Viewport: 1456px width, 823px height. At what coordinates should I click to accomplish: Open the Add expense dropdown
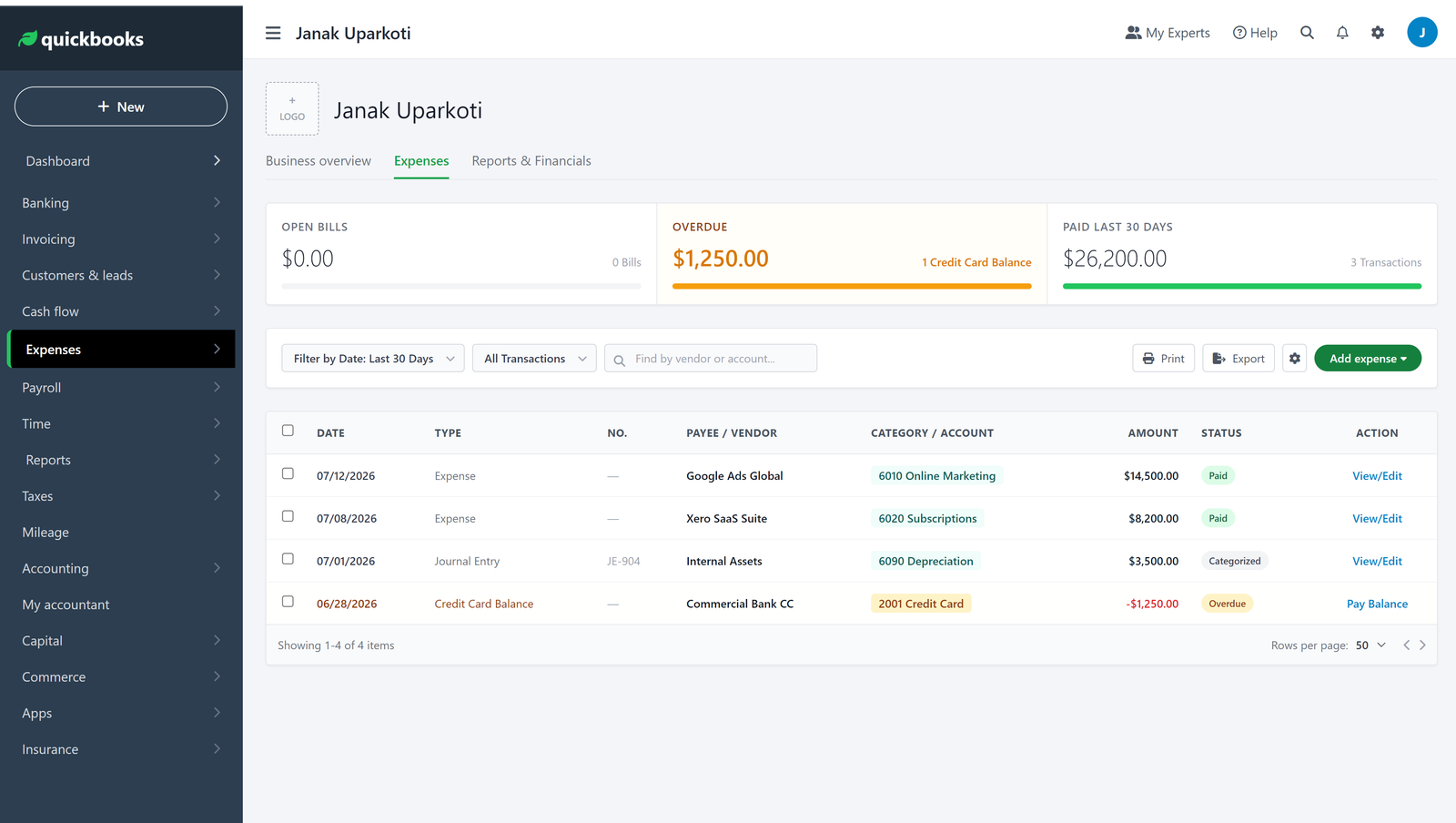pos(1368,359)
